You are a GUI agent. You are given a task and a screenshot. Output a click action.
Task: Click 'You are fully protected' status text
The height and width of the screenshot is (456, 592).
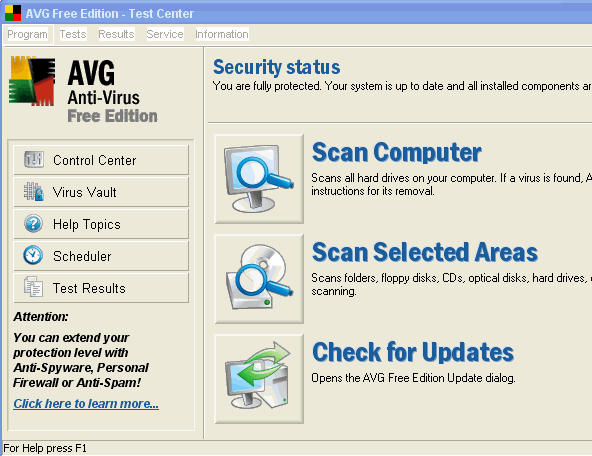(402, 86)
